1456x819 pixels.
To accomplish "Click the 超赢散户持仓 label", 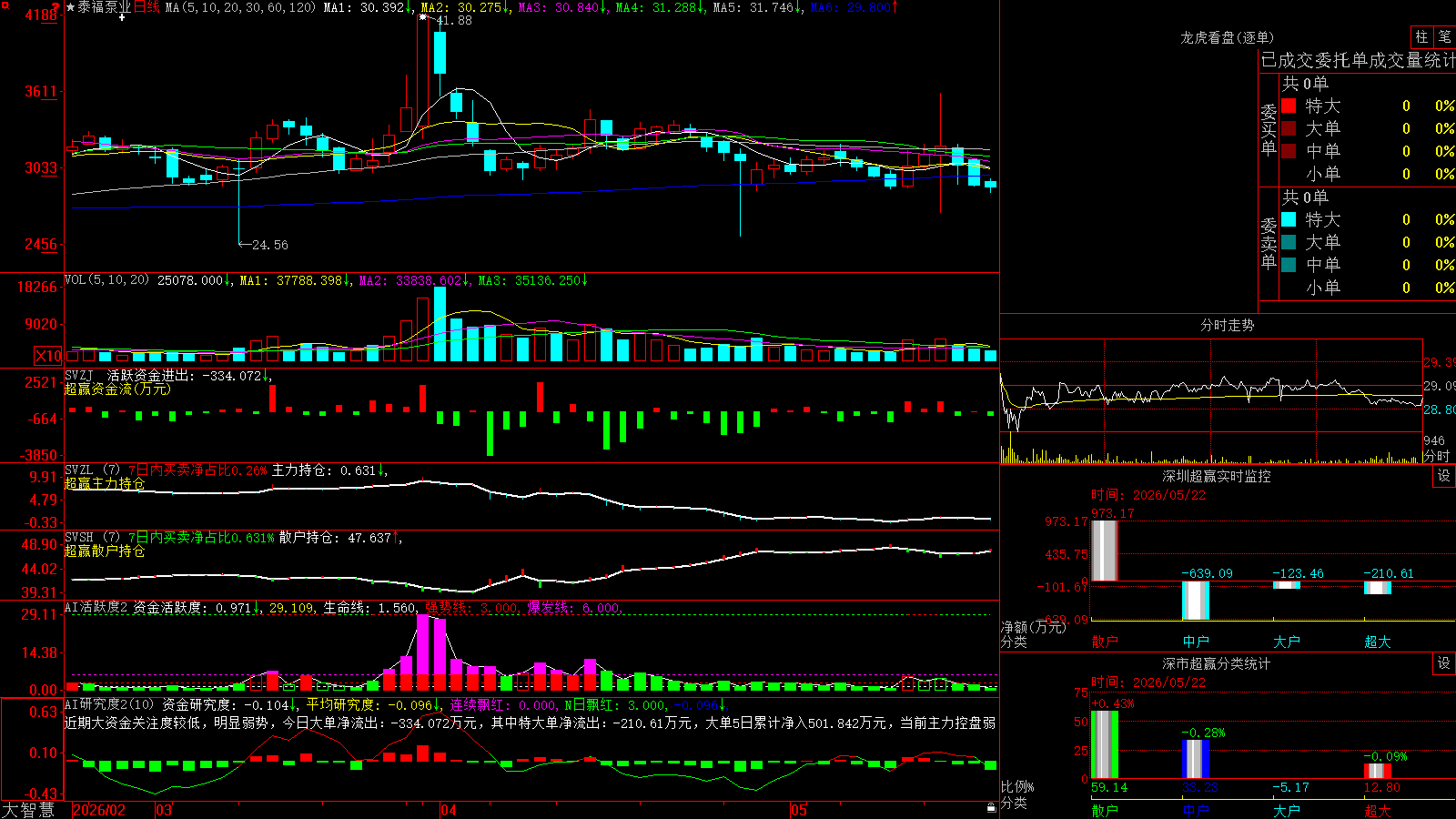I will (105, 551).
